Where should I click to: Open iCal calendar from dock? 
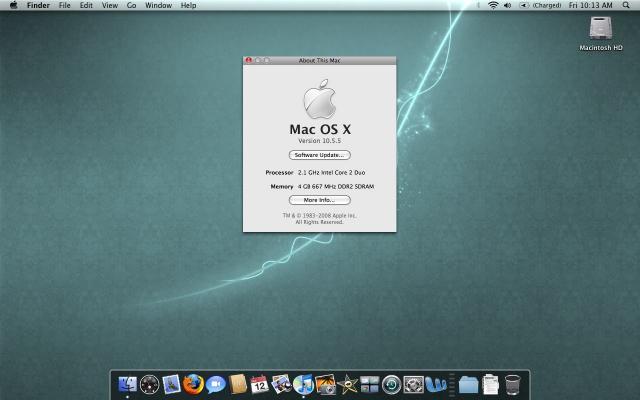[260, 383]
